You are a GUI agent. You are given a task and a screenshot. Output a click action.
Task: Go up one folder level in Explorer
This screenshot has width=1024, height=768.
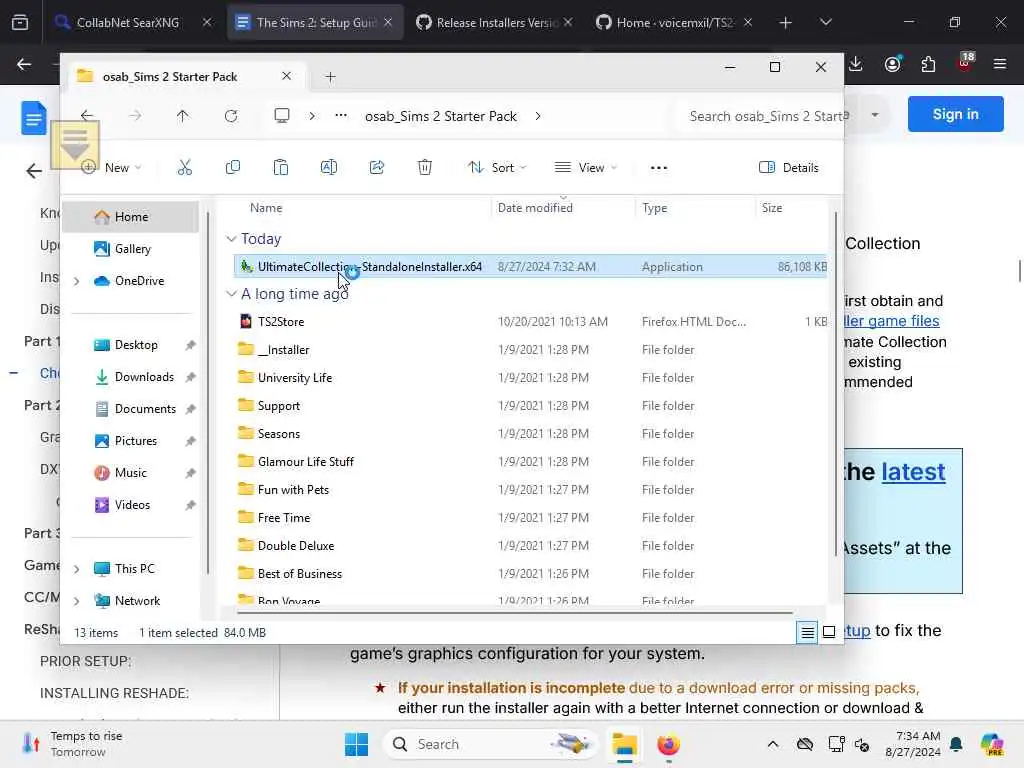[182, 116]
